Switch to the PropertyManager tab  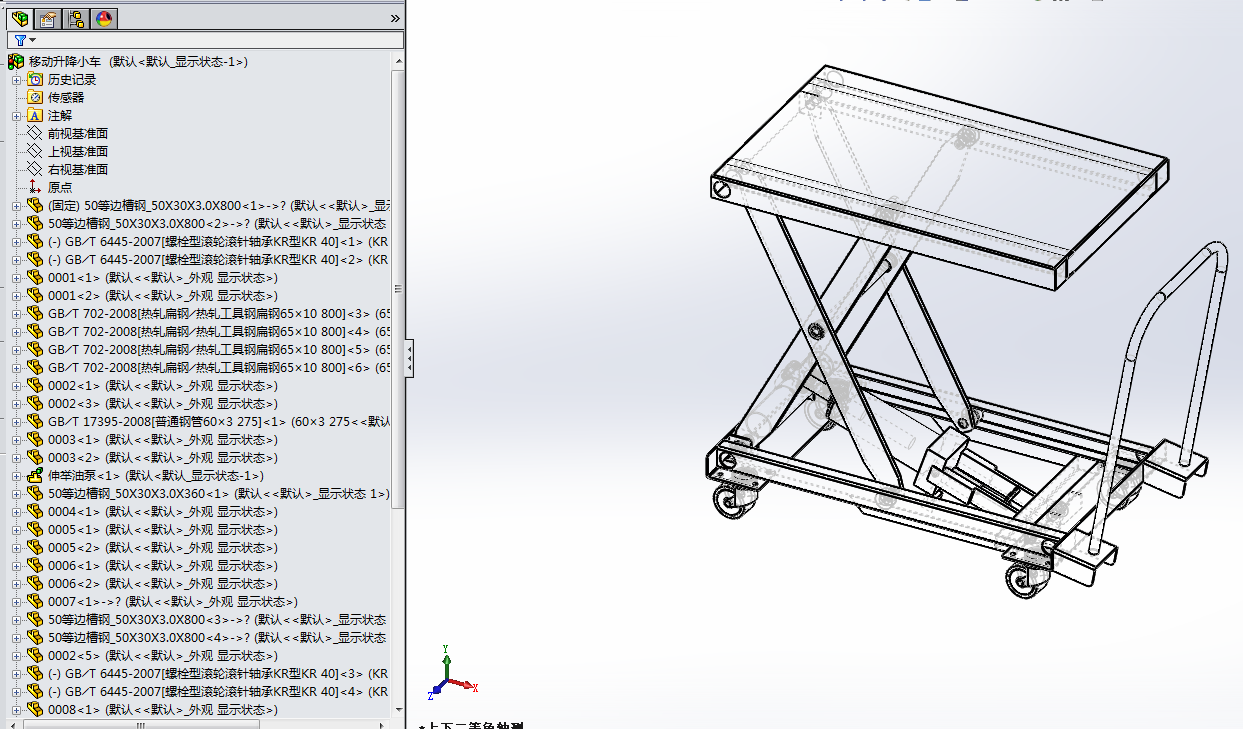coord(48,18)
